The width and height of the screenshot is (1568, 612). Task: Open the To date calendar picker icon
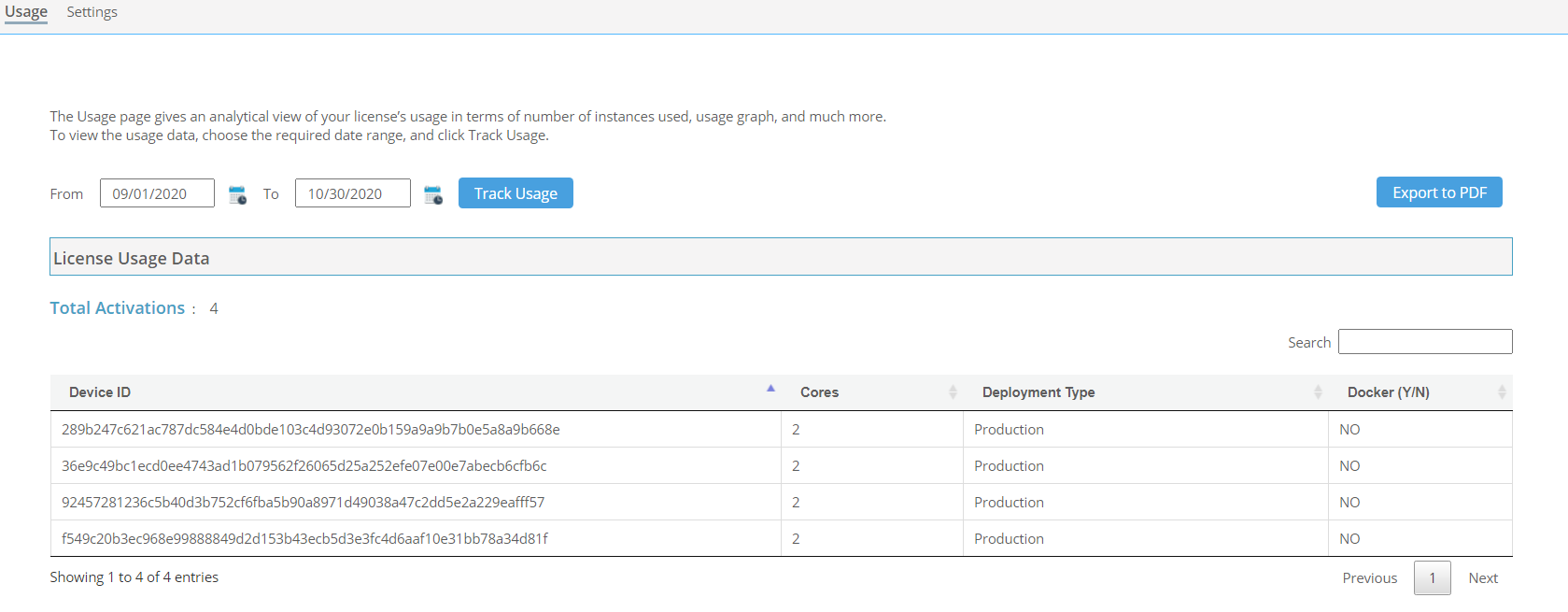click(433, 194)
